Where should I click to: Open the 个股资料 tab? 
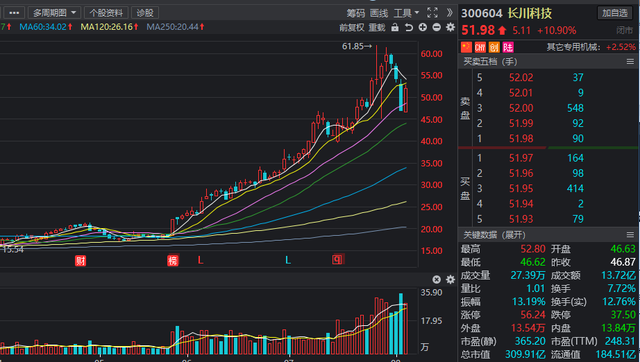106,13
